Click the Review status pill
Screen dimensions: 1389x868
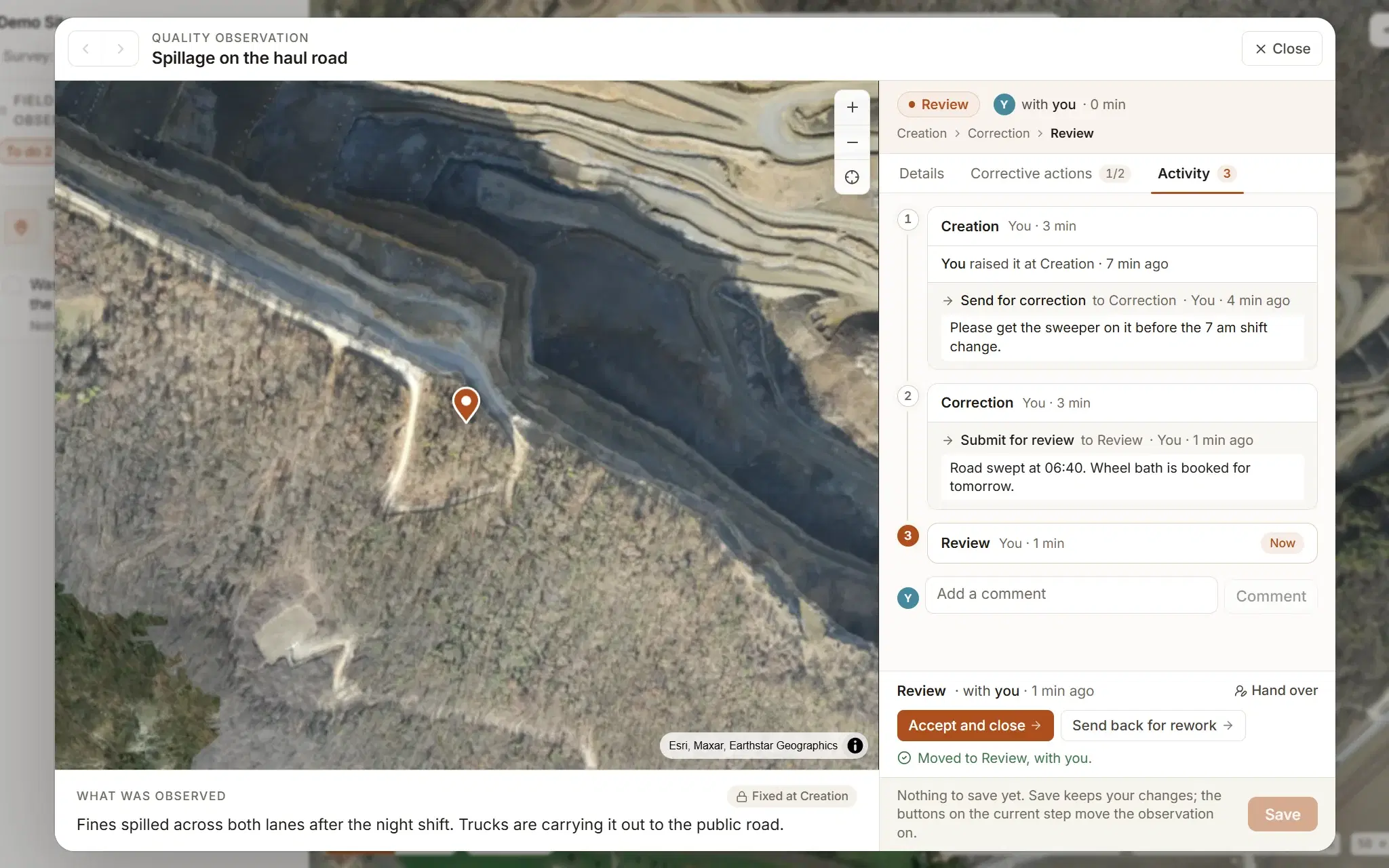(938, 104)
